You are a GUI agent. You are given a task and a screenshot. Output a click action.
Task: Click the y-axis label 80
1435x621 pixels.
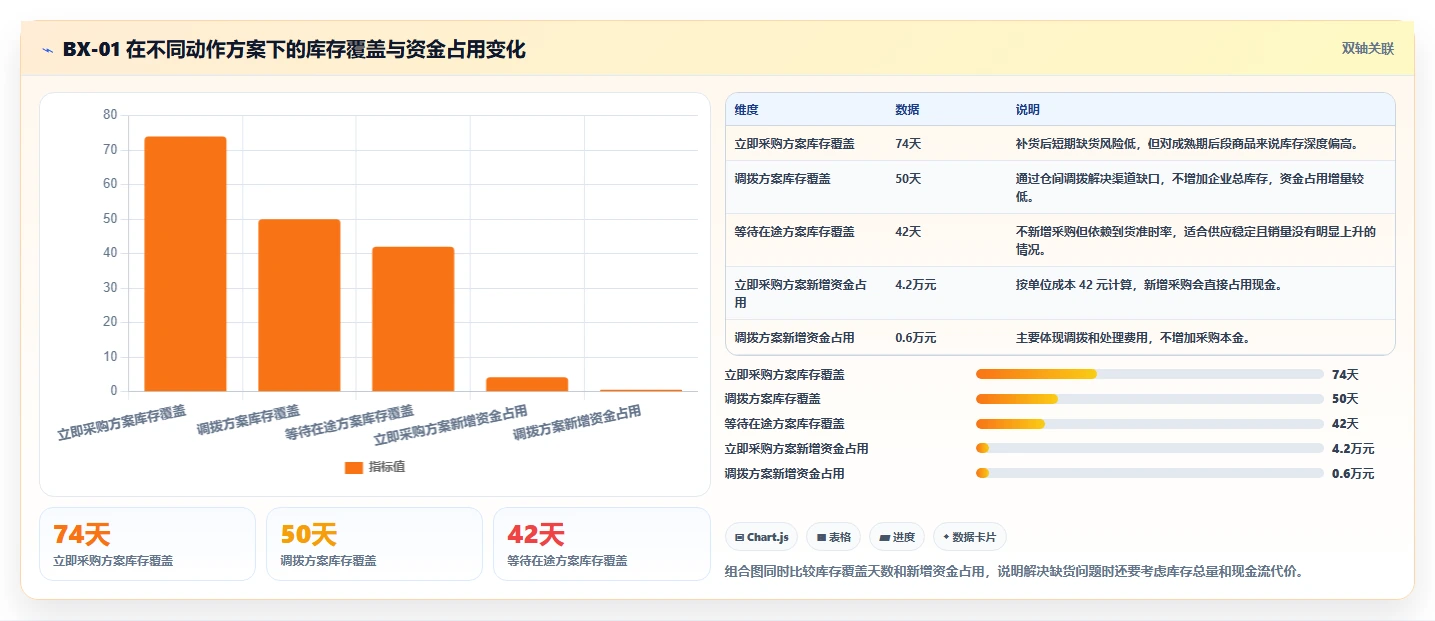110,115
